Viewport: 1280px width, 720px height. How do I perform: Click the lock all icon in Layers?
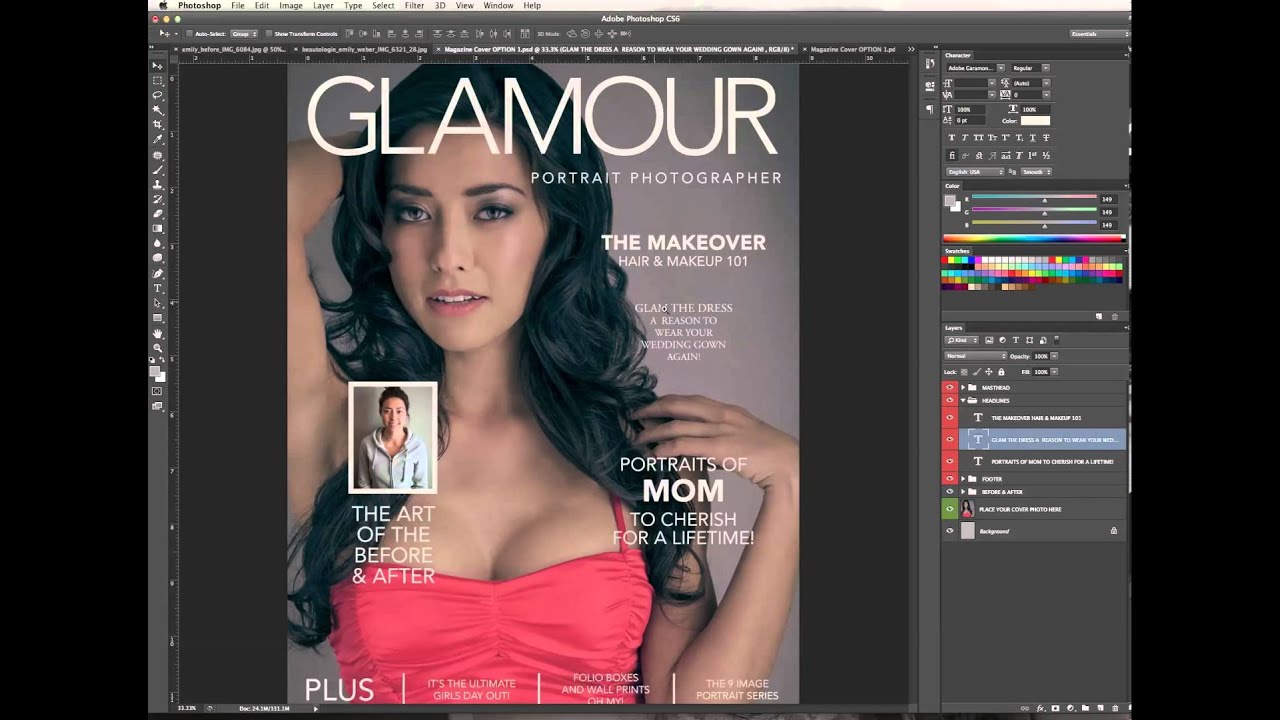coord(1001,372)
